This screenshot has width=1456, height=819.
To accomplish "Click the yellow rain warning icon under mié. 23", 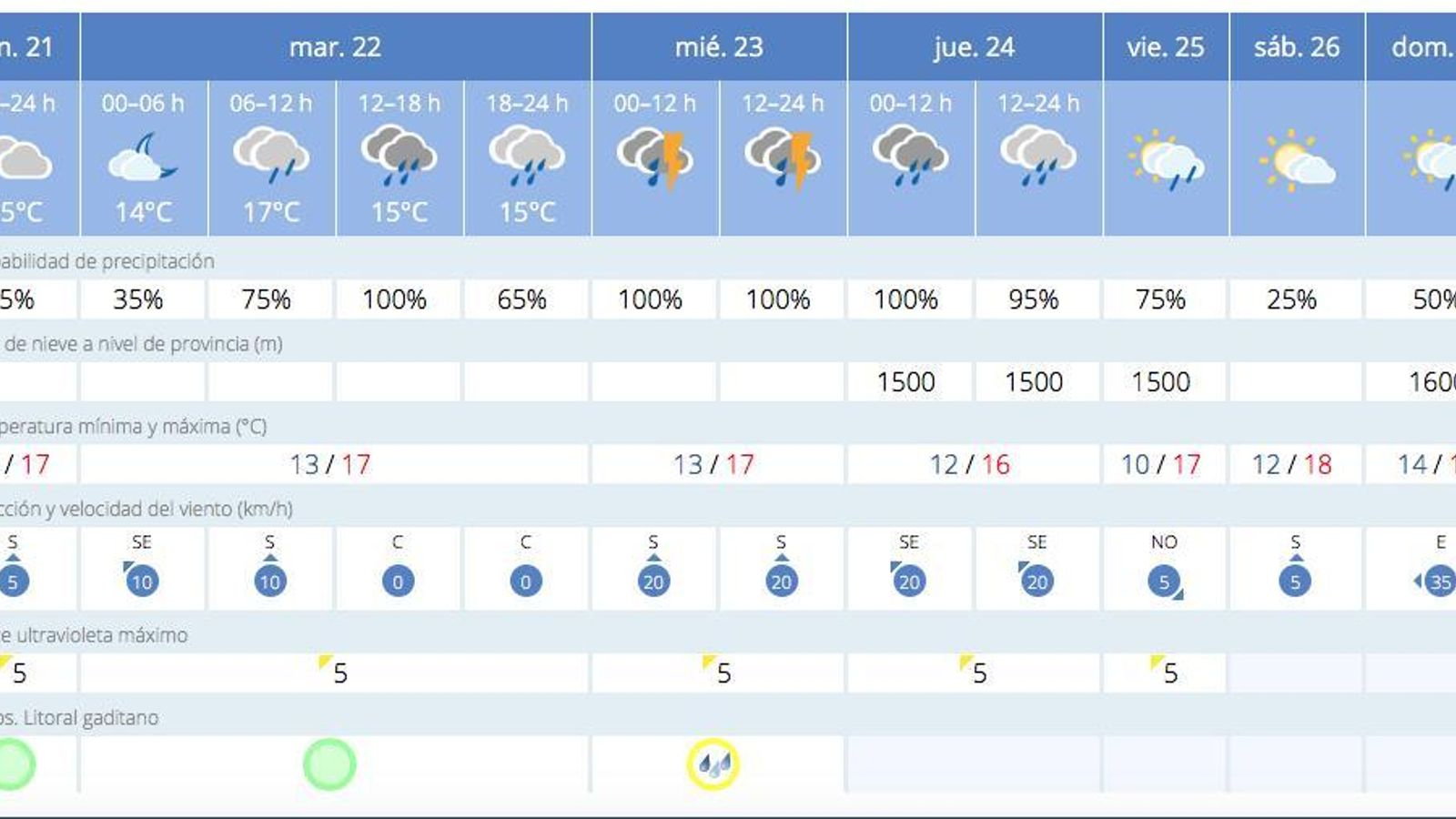I will (713, 764).
